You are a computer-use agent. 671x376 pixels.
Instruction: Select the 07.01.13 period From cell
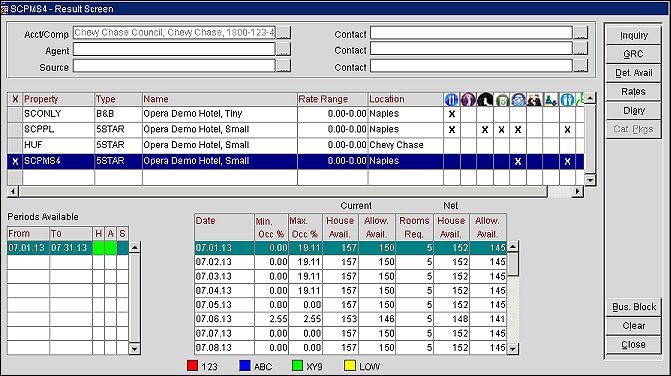point(28,248)
